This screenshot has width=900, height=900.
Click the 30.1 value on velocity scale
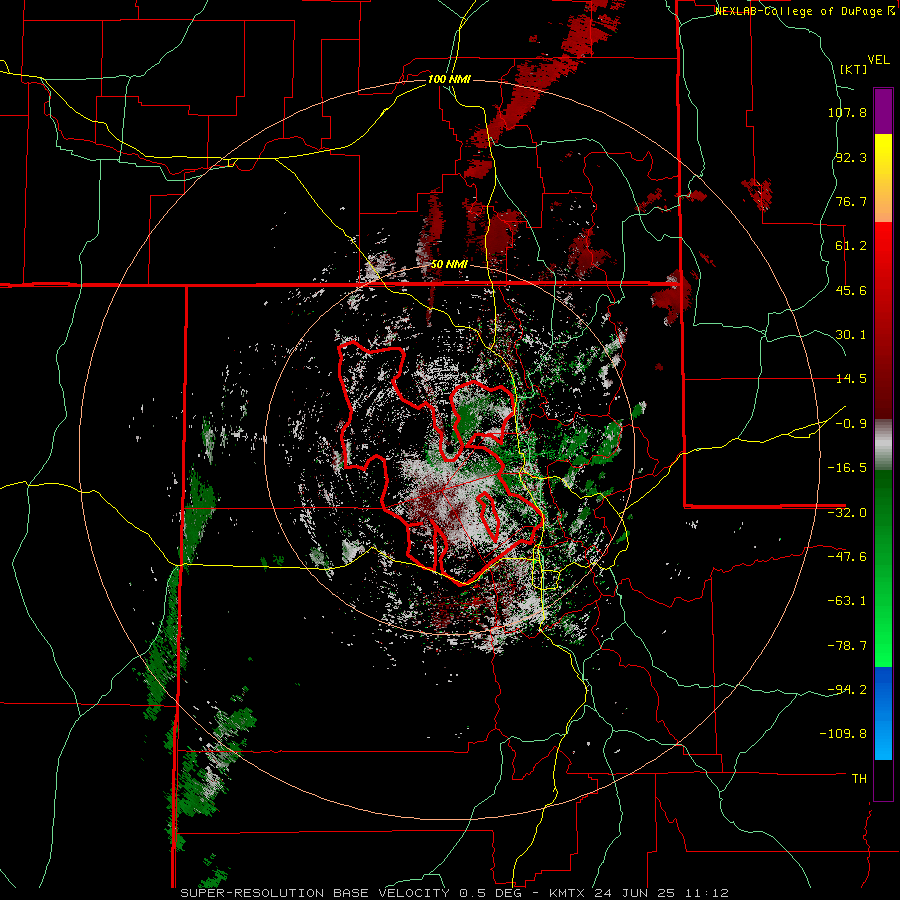tap(850, 335)
